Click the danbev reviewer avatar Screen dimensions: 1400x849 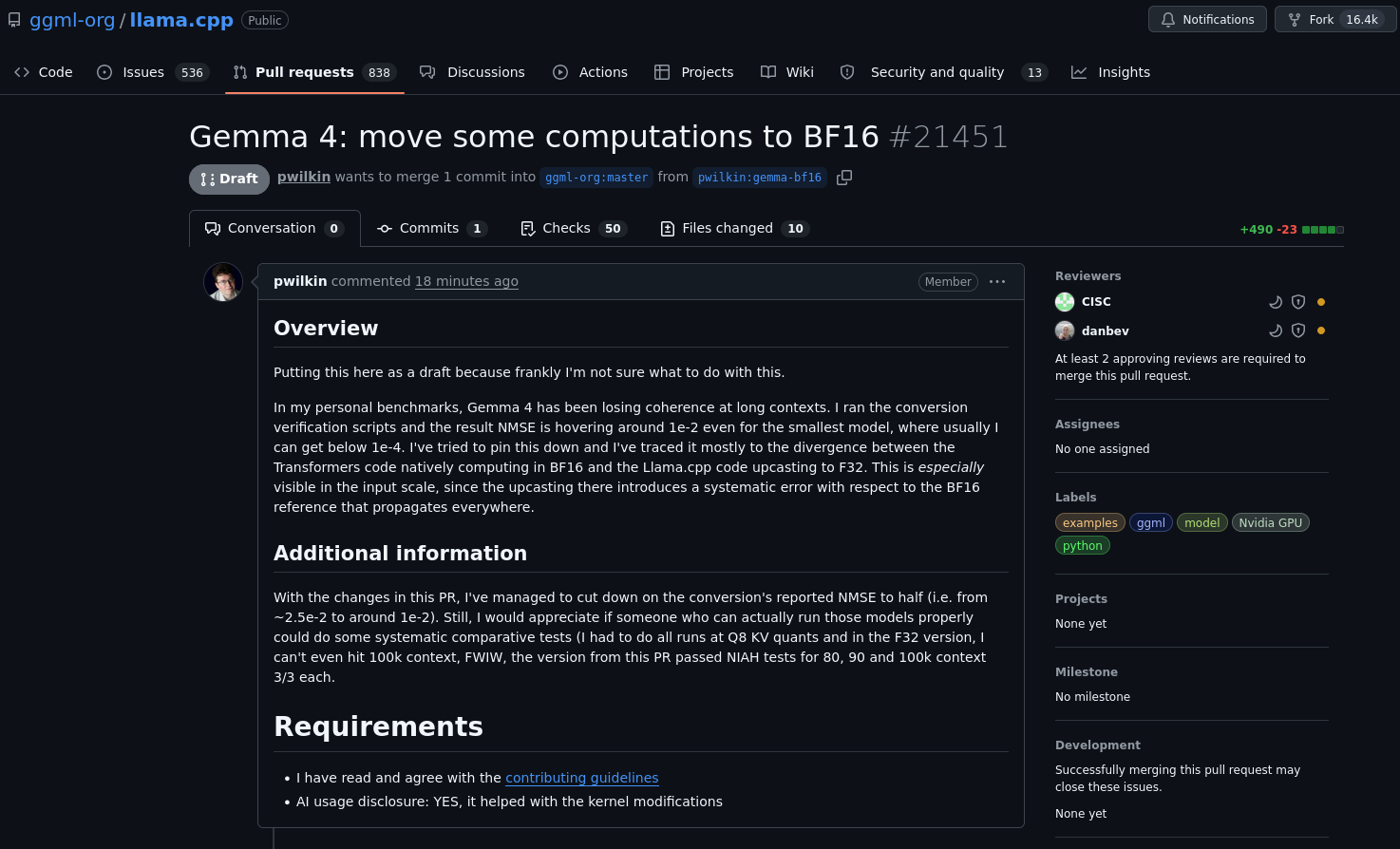point(1065,330)
